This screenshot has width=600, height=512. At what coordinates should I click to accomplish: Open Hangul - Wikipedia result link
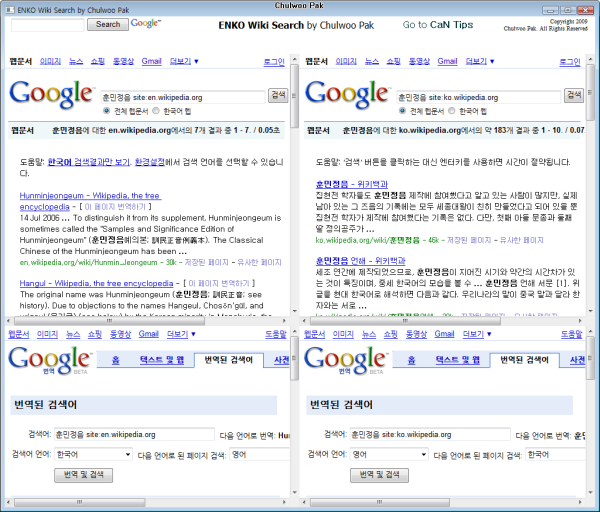[x=96, y=283]
